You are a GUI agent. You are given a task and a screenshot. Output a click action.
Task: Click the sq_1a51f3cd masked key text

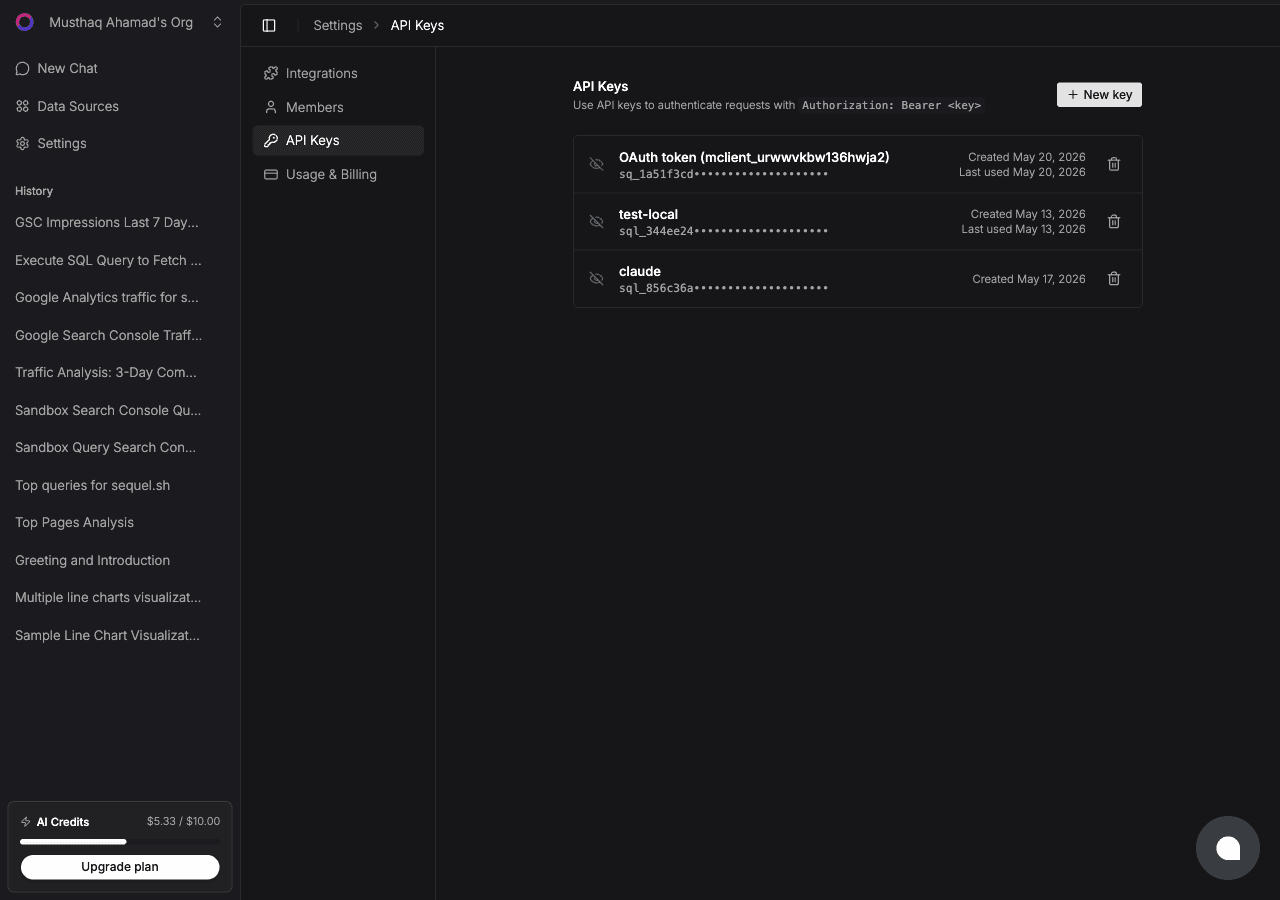pyautogui.click(x=724, y=174)
